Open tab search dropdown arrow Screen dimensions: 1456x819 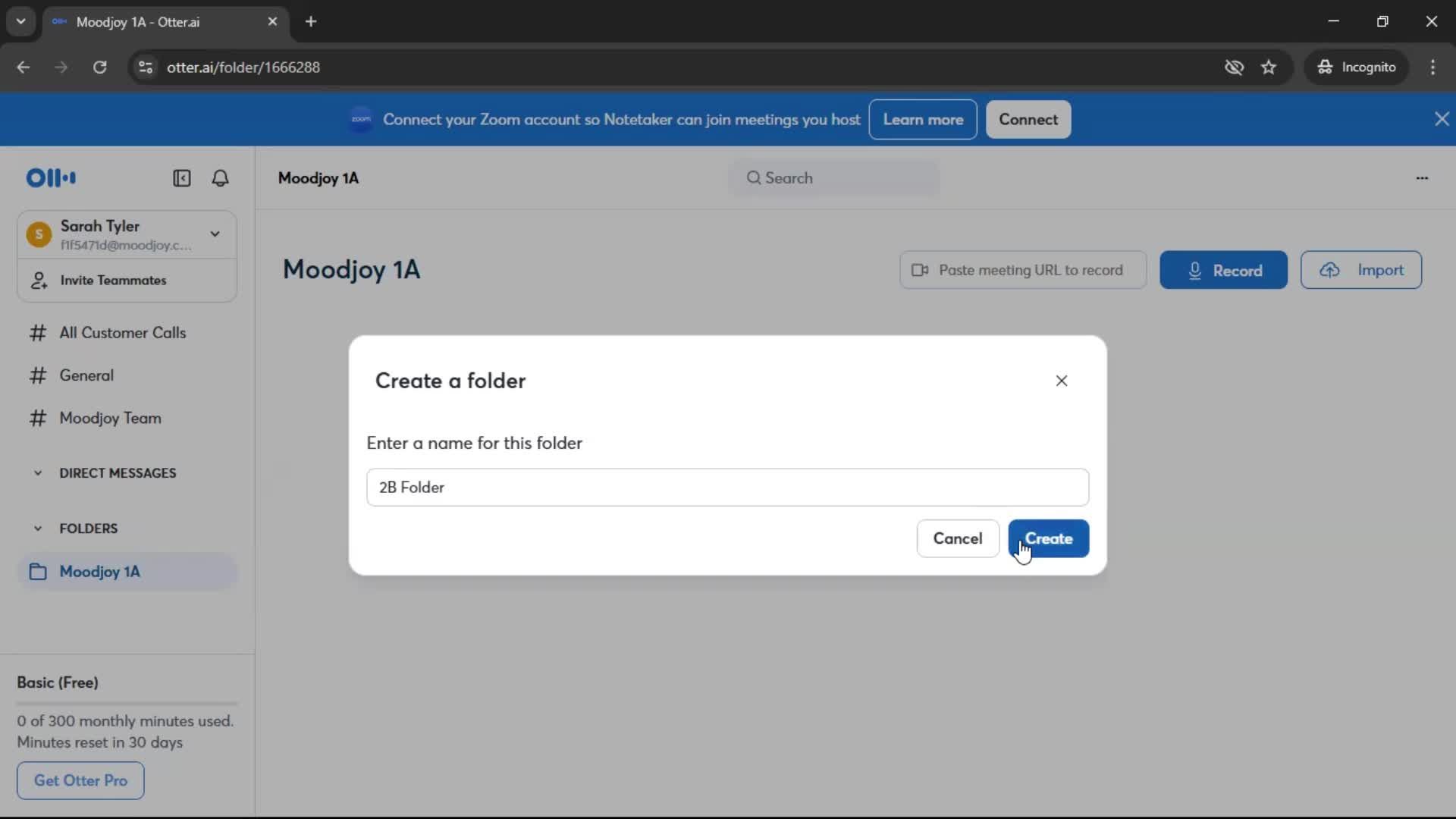click(x=21, y=22)
